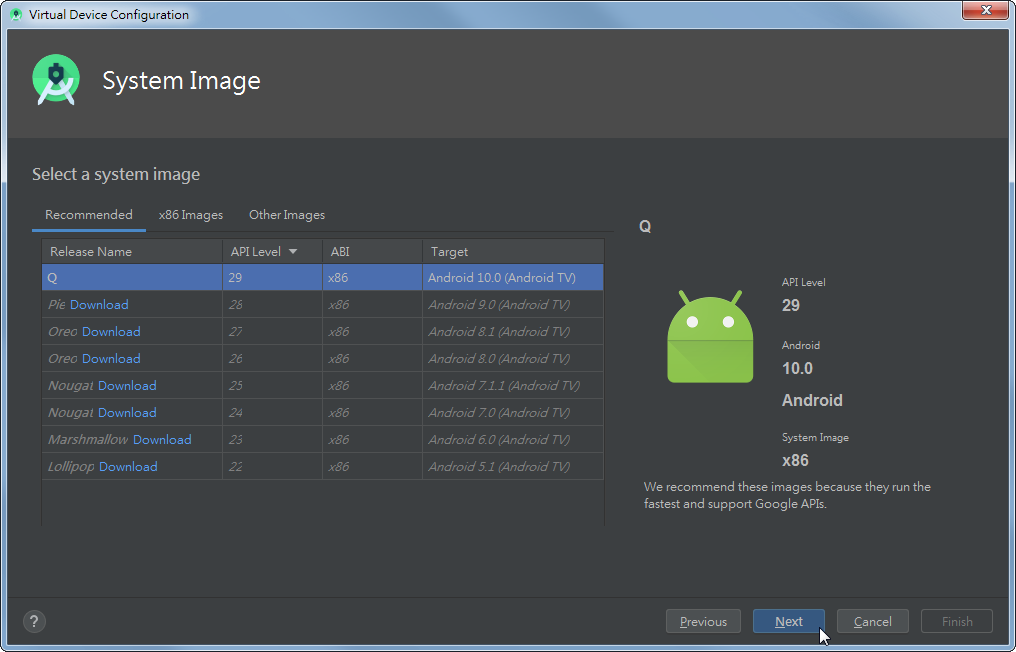Close the Virtual Device Configuration window

coord(986,10)
